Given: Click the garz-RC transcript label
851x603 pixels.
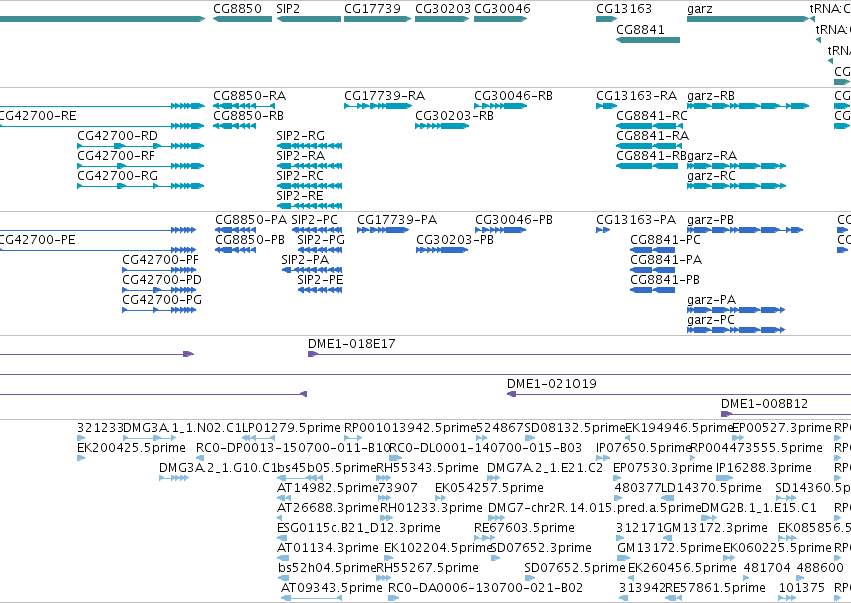Looking at the screenshot, I should point(711,176).
